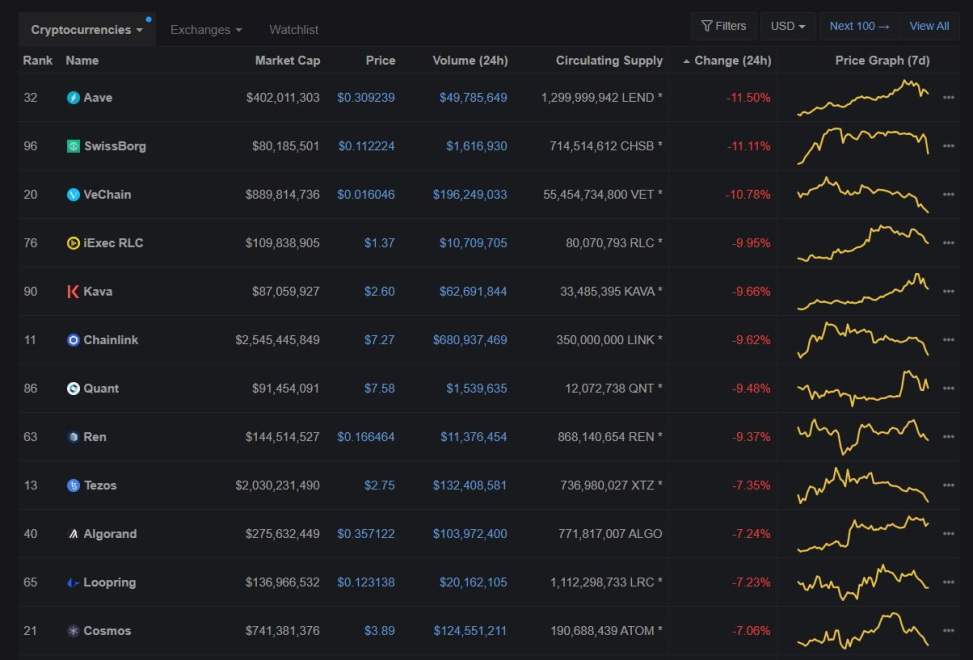This screenshot has width=973, height=660.
Task: Sort table by Market Cap header
Action: pyautogui.click(x=287, y=61)
